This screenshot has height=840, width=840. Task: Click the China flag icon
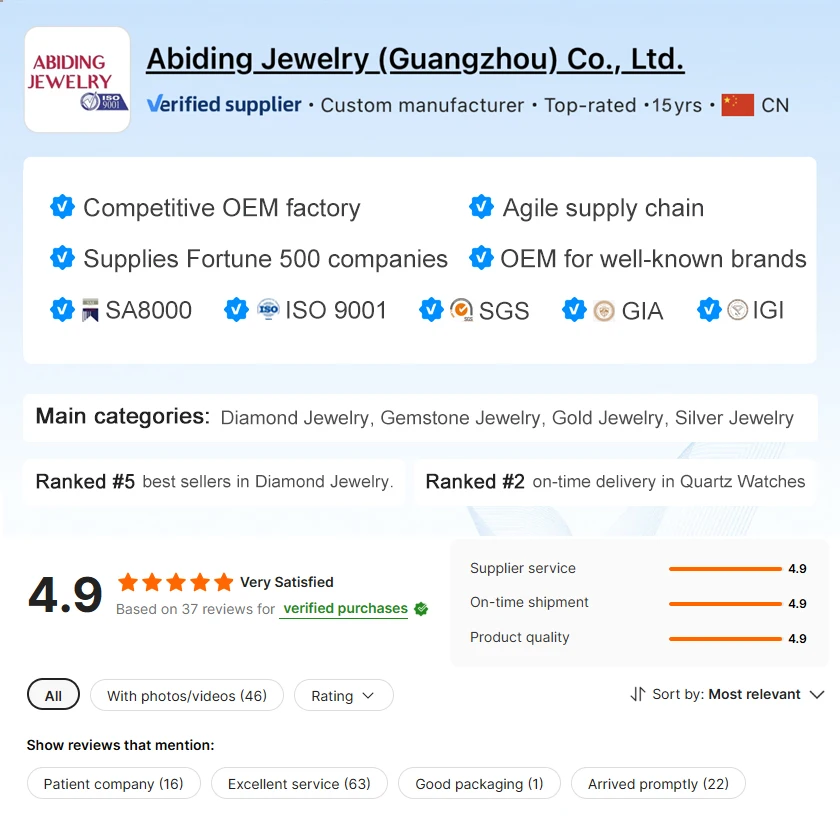(x=737, y=105)
